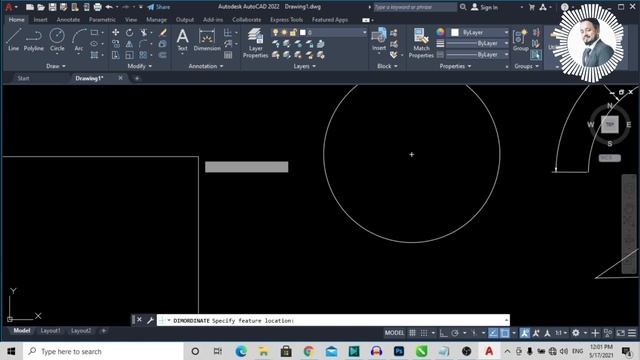The width and height of the screenshot is (640, 360).
Task: Toggle the layer lock icon
Action: pos(293,32)
